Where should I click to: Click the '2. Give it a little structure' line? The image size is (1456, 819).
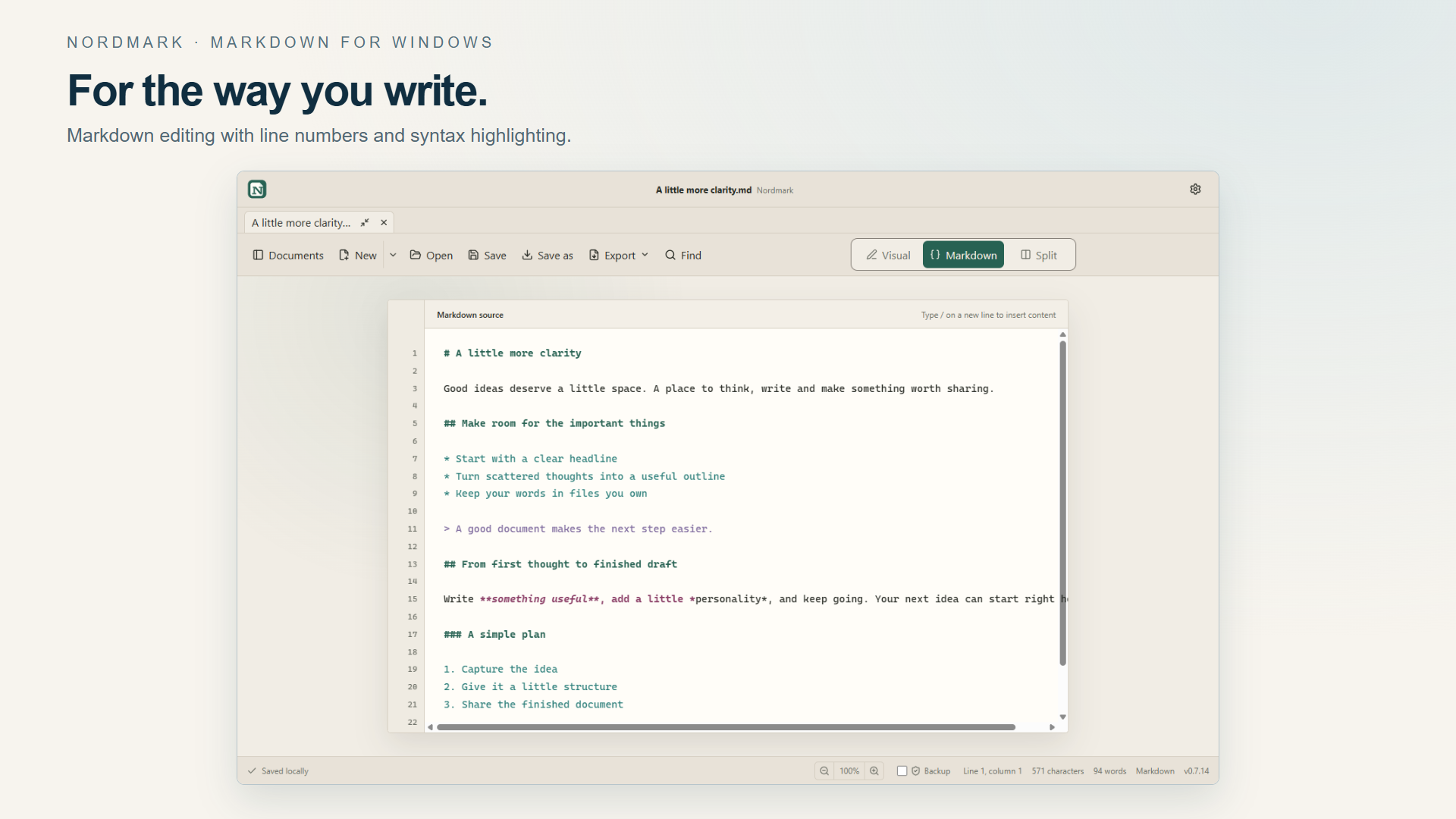click(531, 687)
